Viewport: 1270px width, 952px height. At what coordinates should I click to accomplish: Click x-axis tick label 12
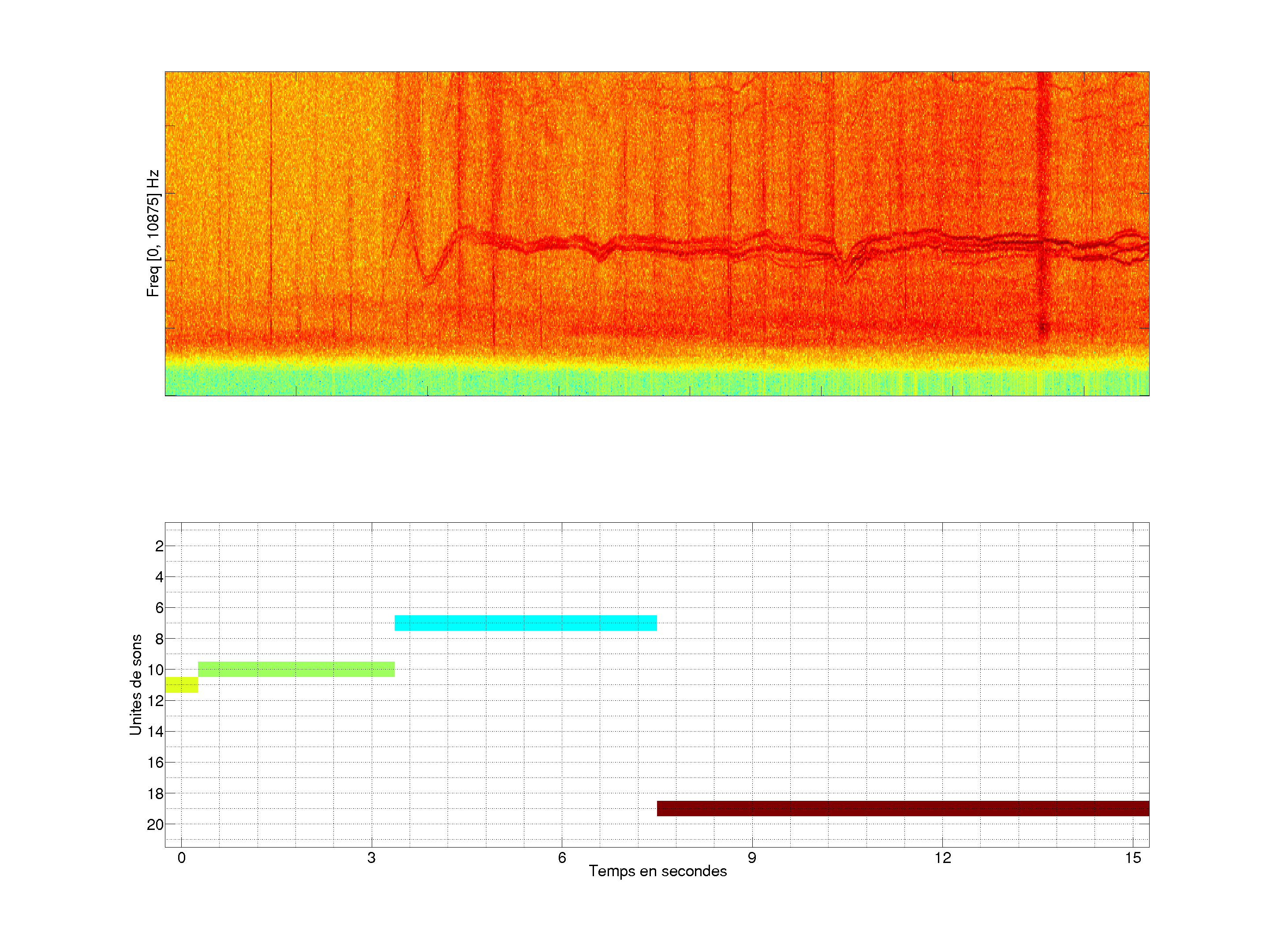tap(942, 858)
